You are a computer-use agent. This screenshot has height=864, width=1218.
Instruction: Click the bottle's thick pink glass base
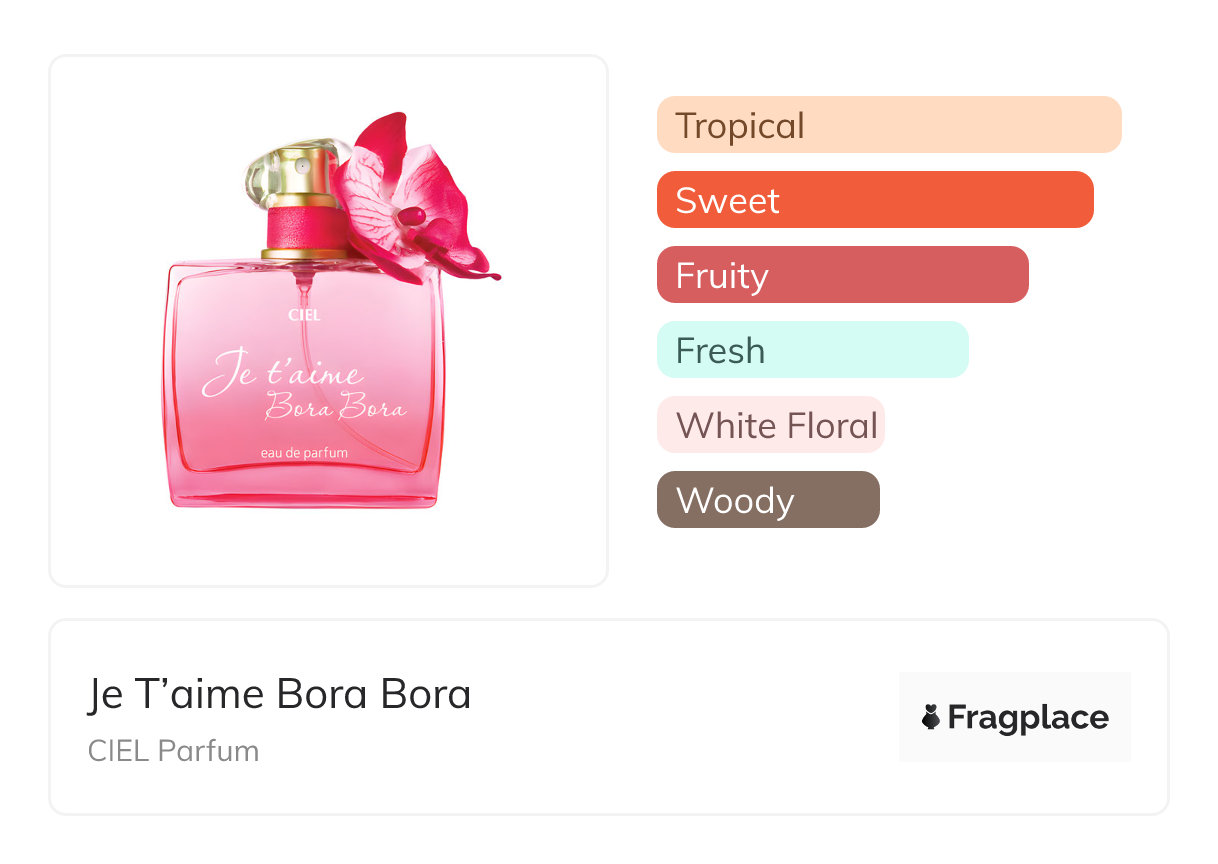pyautogui.click(x=304, y=492)
